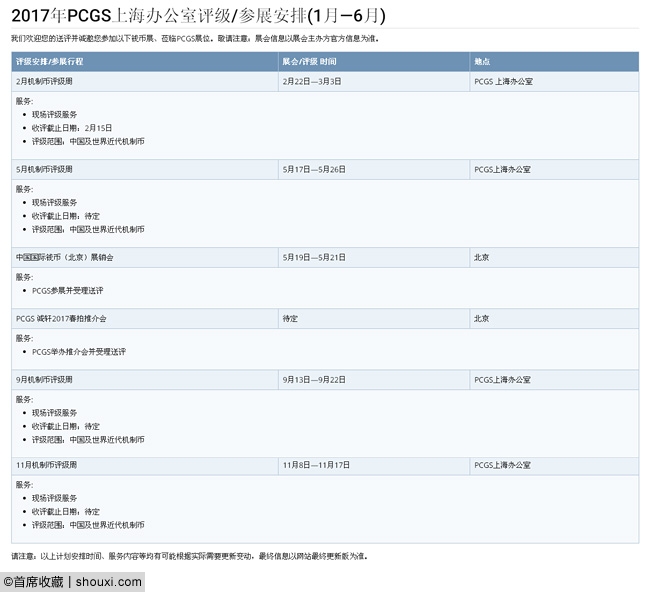Click 评级范围 bullet under 9月机制币评级周
The height and width of the screenshot is (592, 650).
pyautogui.click(x=88, y=439)
